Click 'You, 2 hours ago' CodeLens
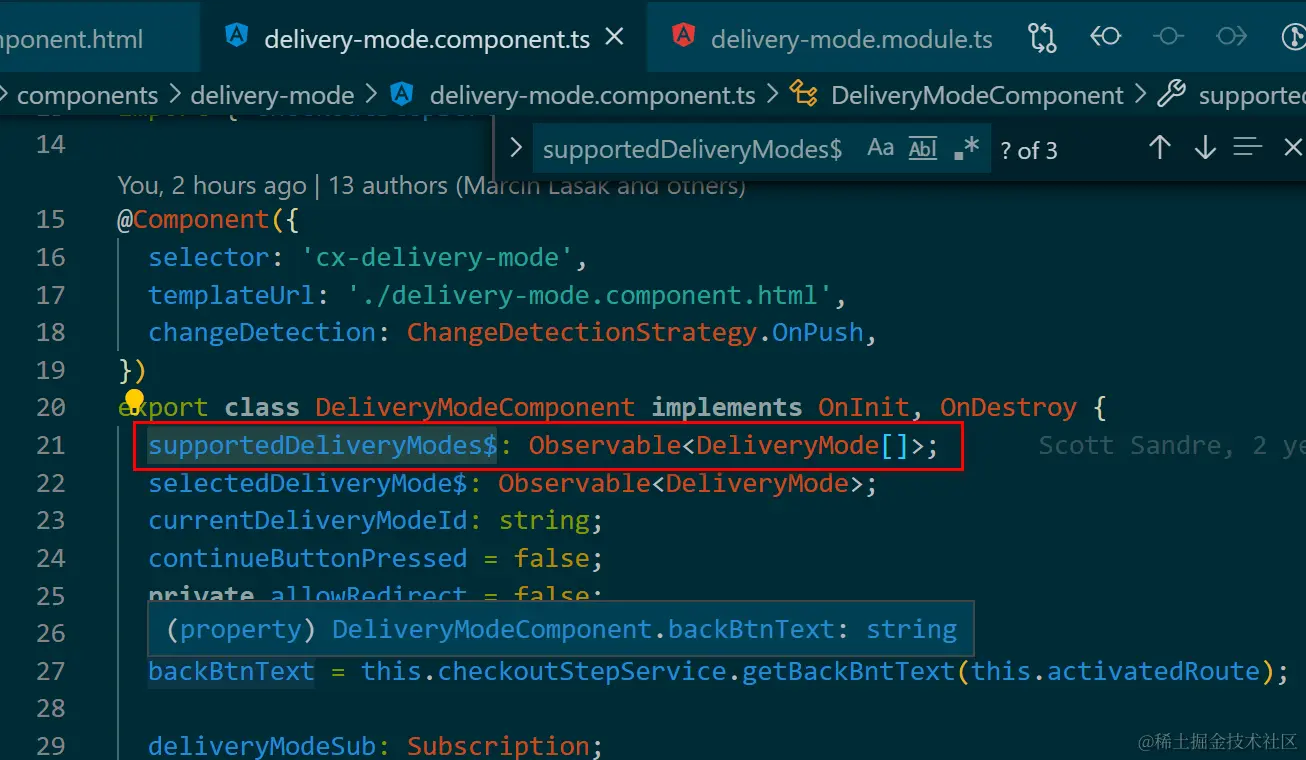Viewport: 1306px width, 760px height. (212, 186)
